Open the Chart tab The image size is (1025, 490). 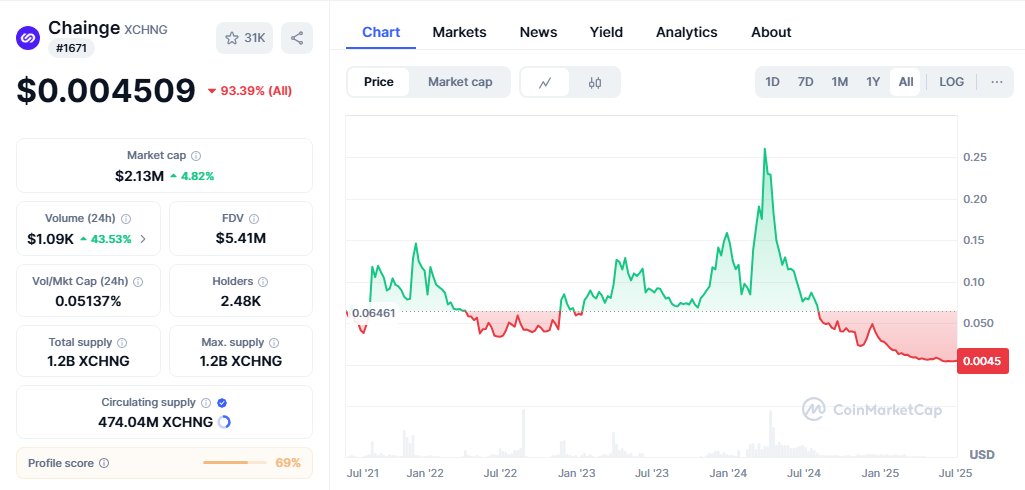(x=381, y=32)
